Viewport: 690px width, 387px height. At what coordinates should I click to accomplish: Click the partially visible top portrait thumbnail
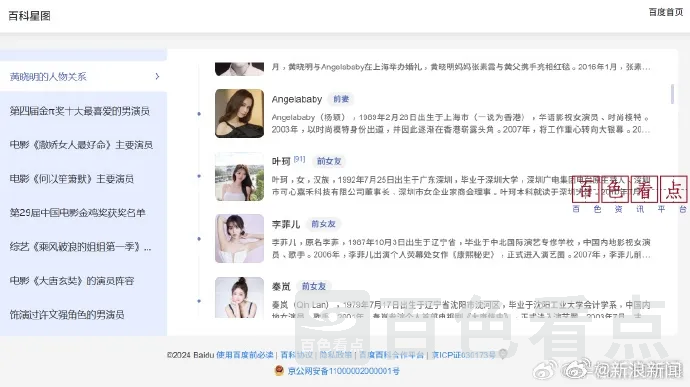pyautogui.click(x=239, y=69)
